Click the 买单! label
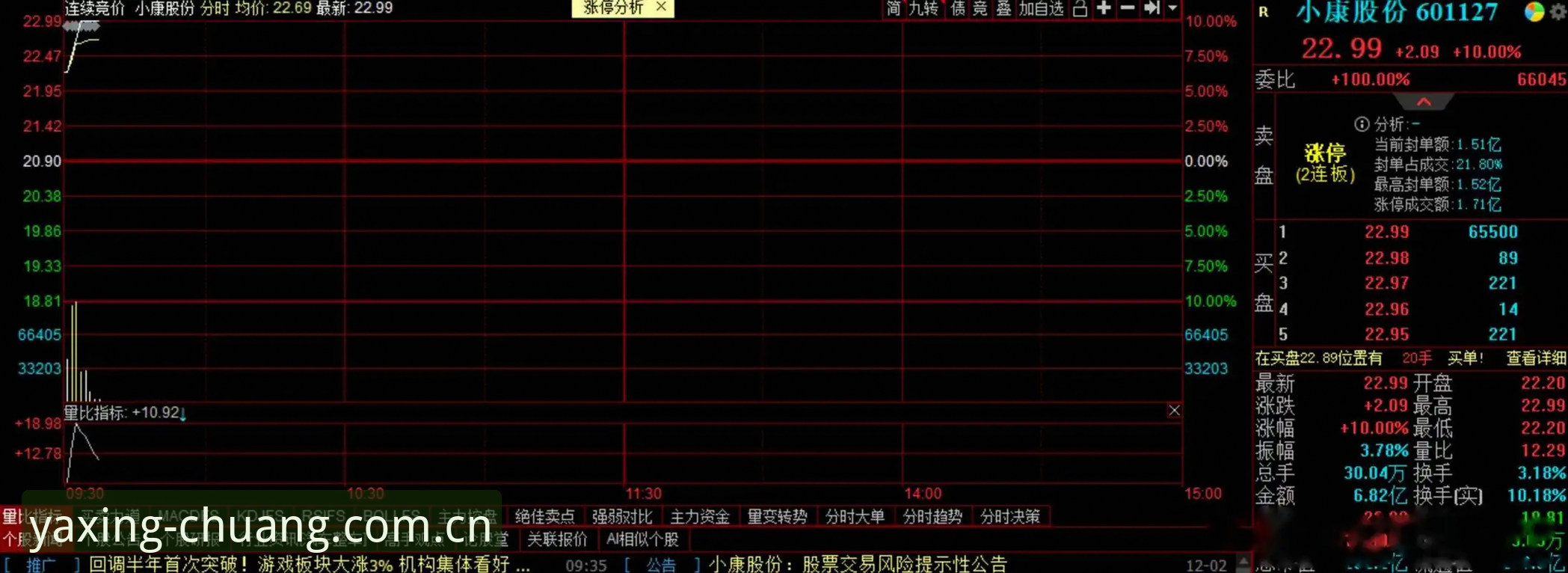1568x573 pixels. click(1466, 358)
